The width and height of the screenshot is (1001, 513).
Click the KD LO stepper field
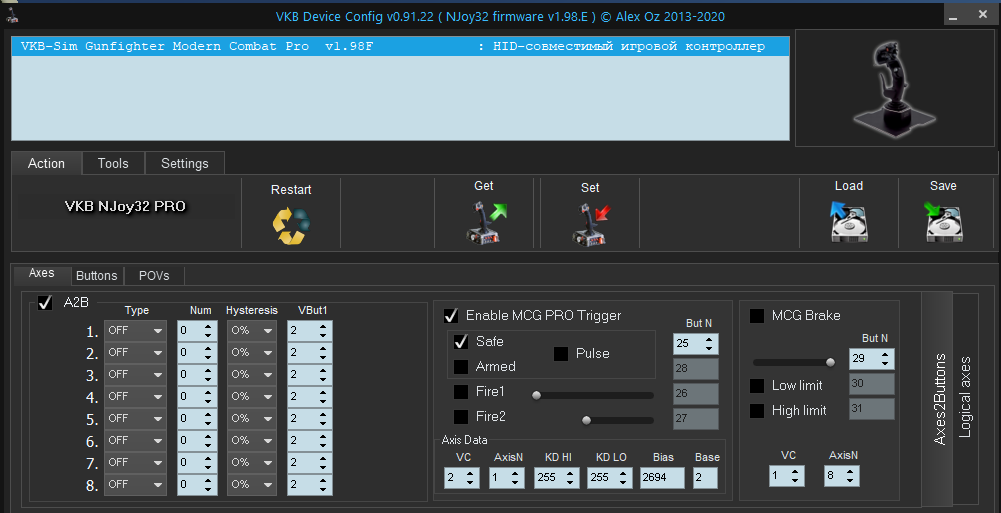[610, 478]
